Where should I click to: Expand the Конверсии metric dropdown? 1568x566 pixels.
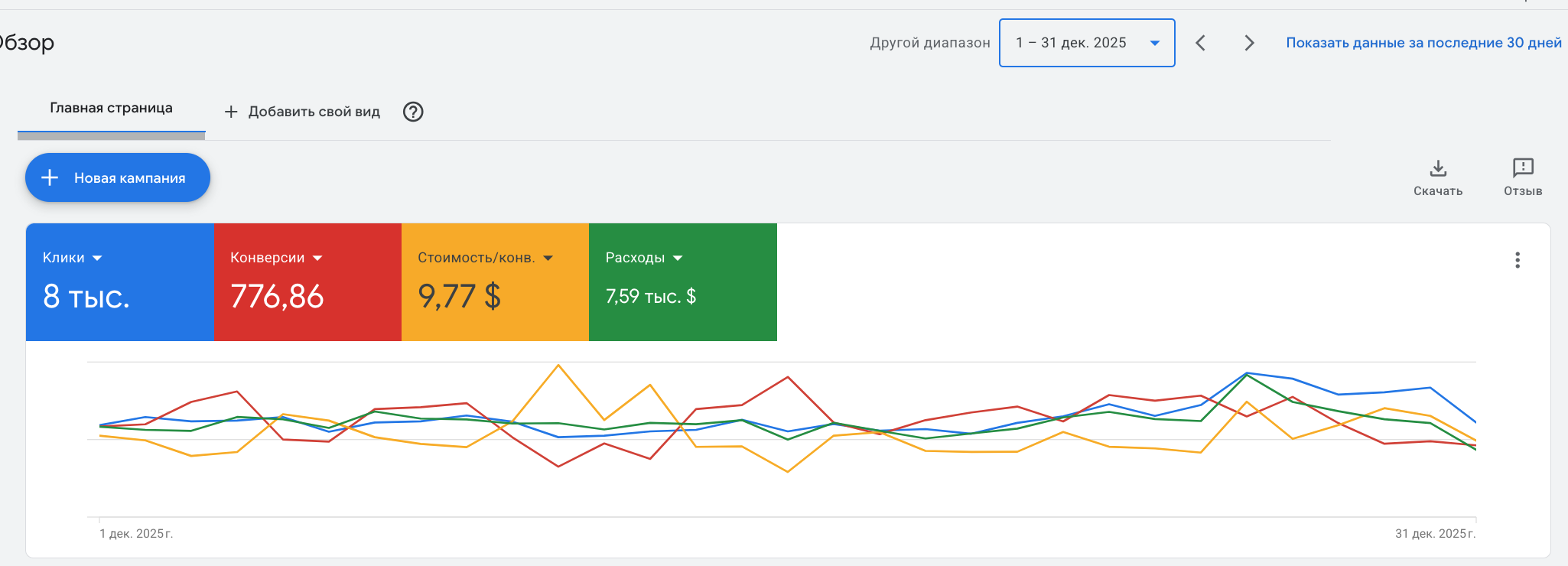276,258
